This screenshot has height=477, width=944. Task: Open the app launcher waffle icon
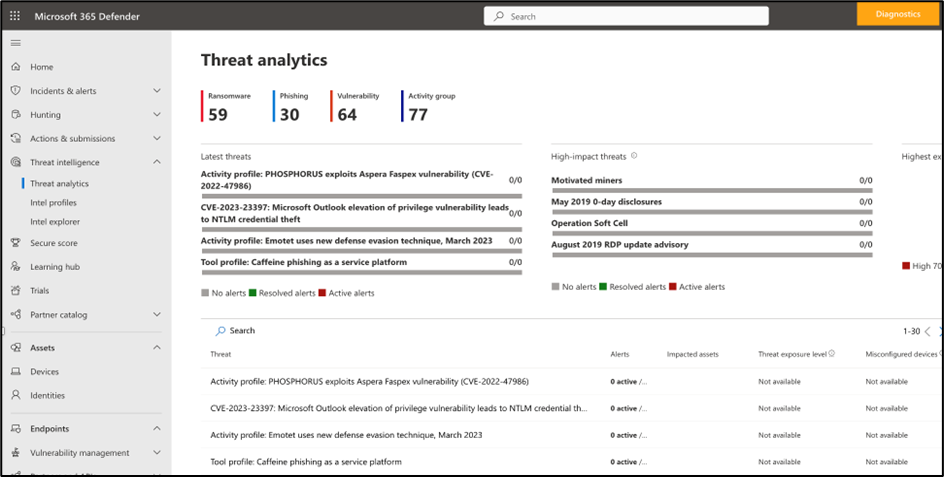15,16
